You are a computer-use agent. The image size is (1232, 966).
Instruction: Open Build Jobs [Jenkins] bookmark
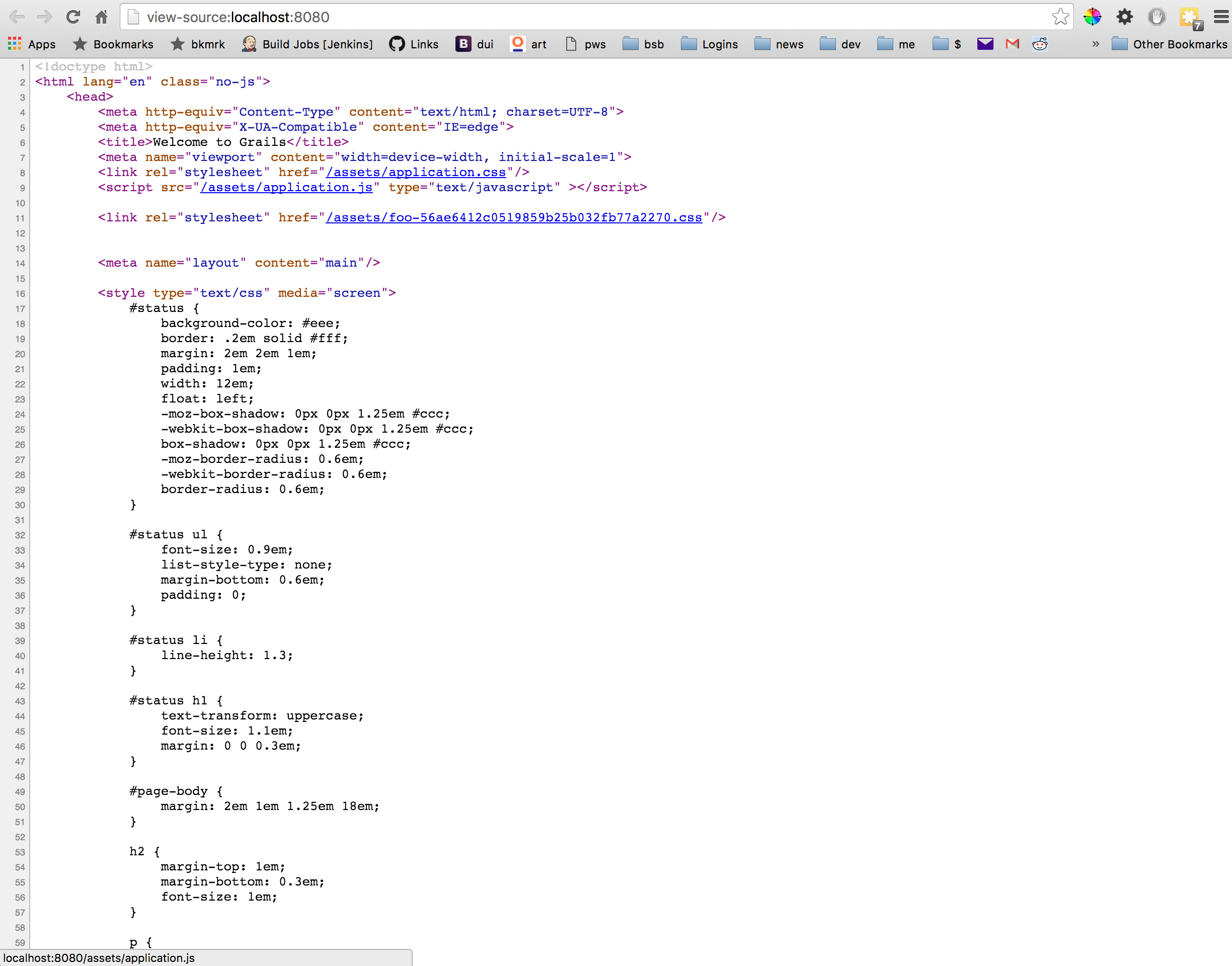[x=307, y=44]
